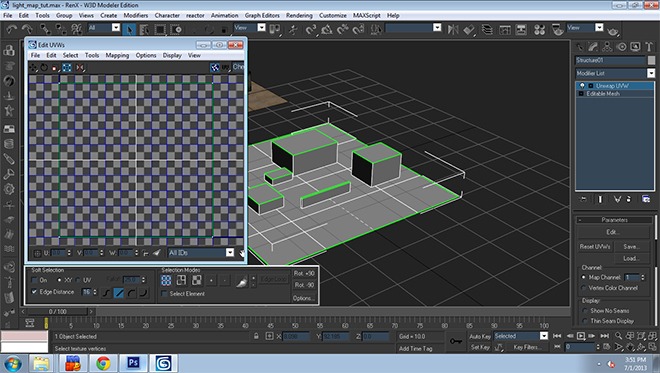Click the Align tool icon
This screenshot has height=373, width=660.
point(469,29)
